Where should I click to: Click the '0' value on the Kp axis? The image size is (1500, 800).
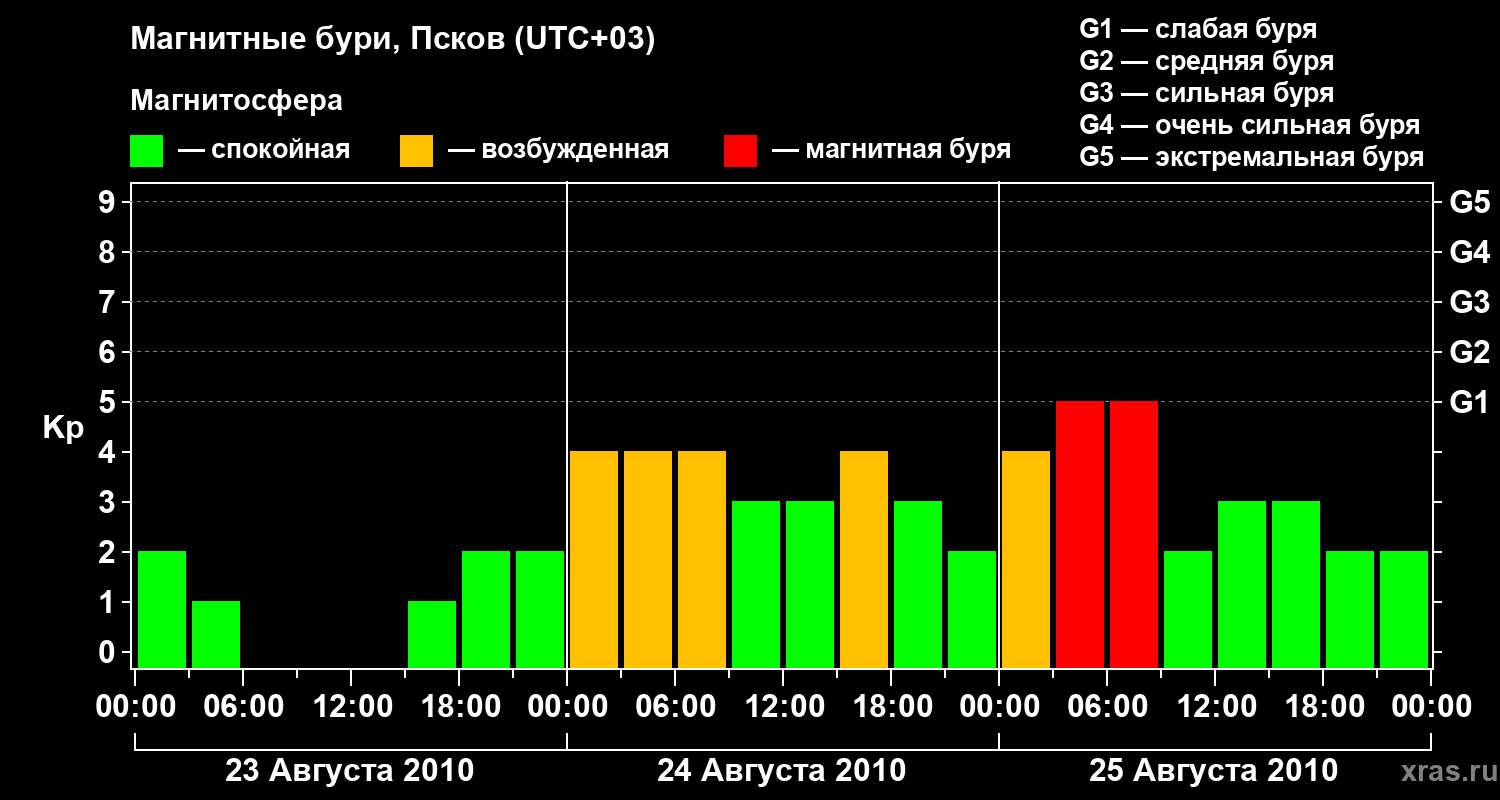[x=109, y=652]
